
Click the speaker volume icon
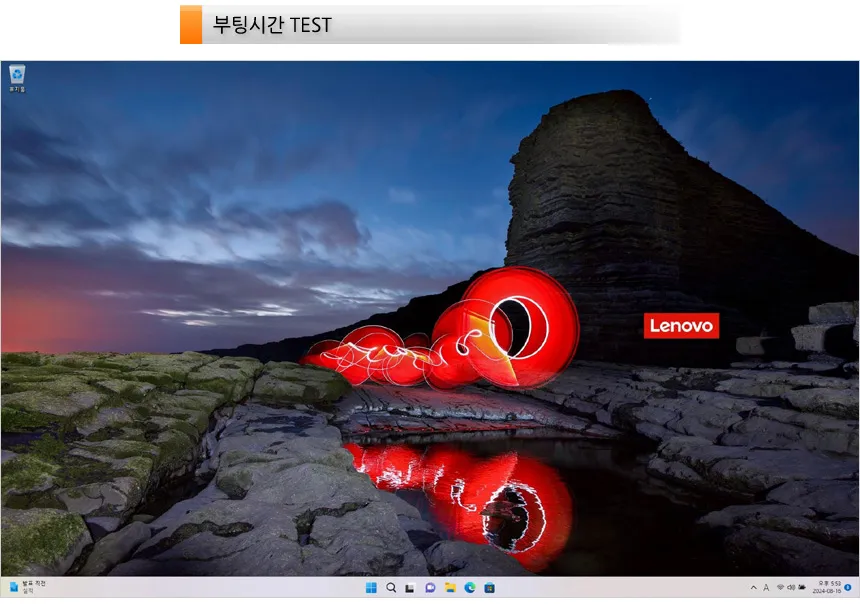[791, 588]
